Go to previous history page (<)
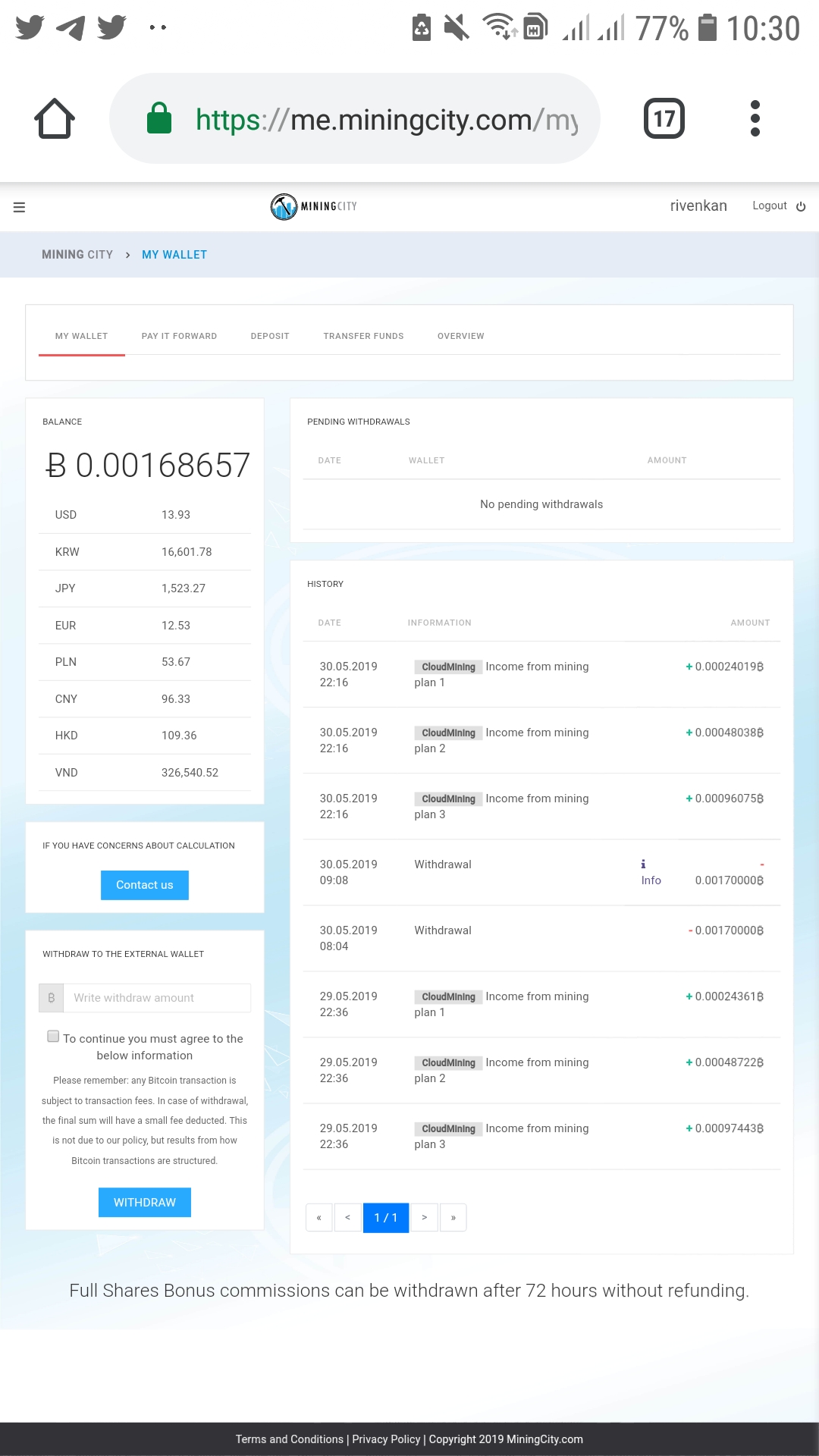 [x=348, y=1218]
